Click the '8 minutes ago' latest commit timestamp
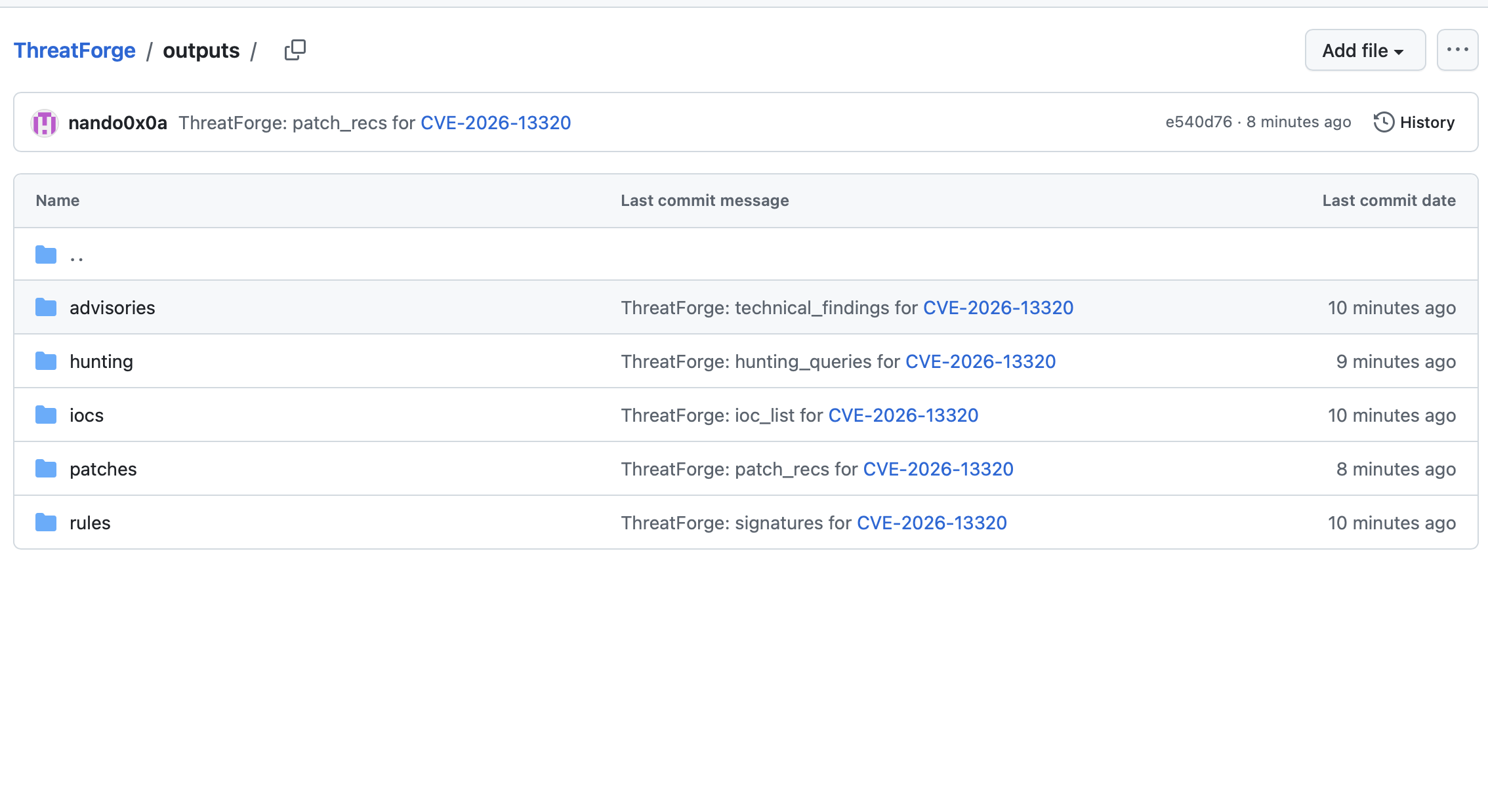 point(1298,122)
